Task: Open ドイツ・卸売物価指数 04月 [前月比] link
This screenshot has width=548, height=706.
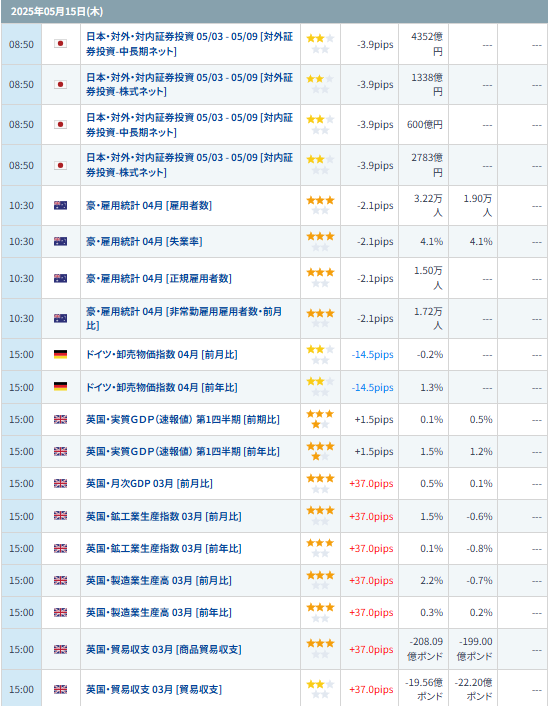Action: pos(162,355)
